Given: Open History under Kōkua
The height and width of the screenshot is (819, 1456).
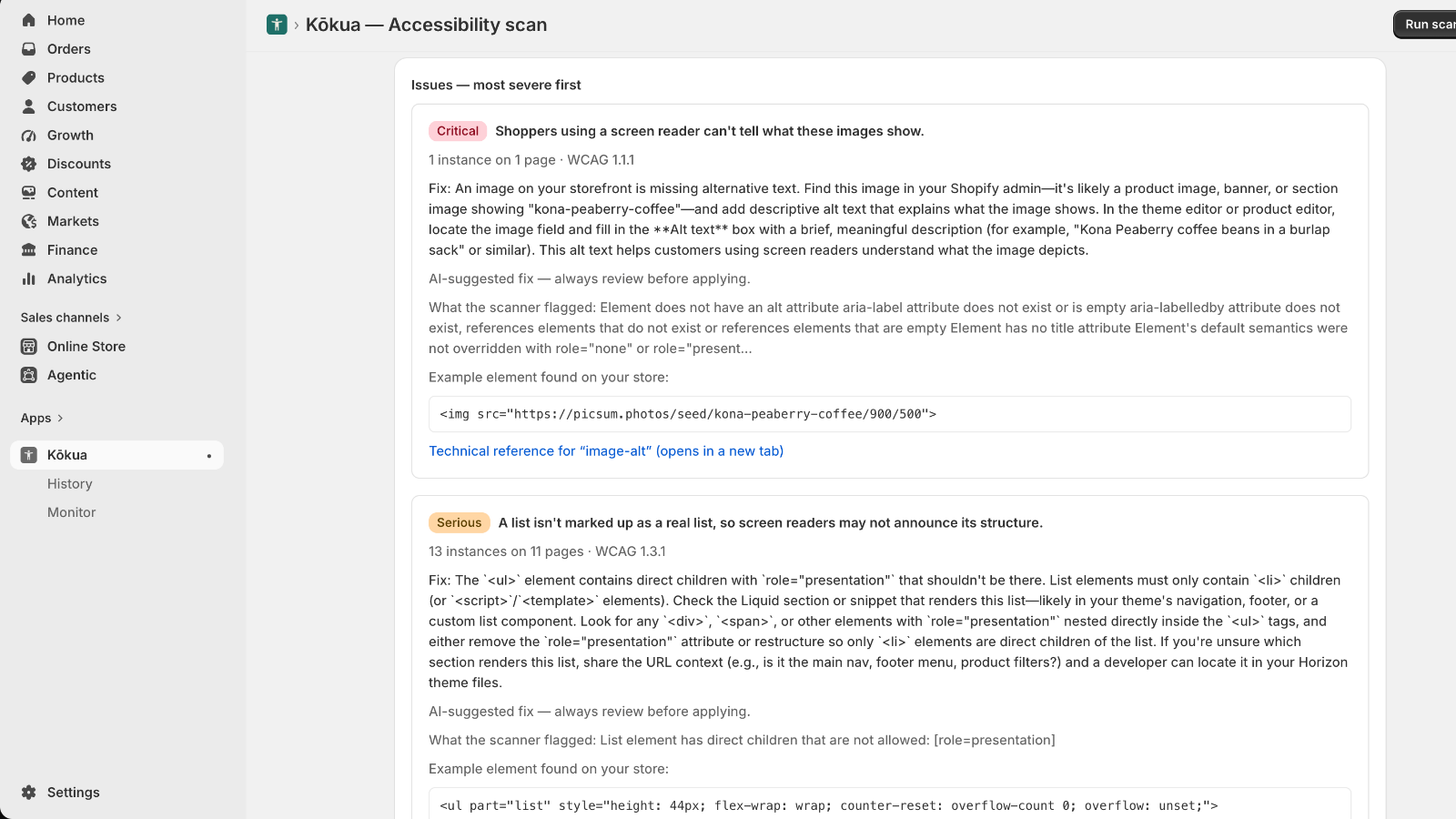Looking at the screenshot, I should 70,484.
